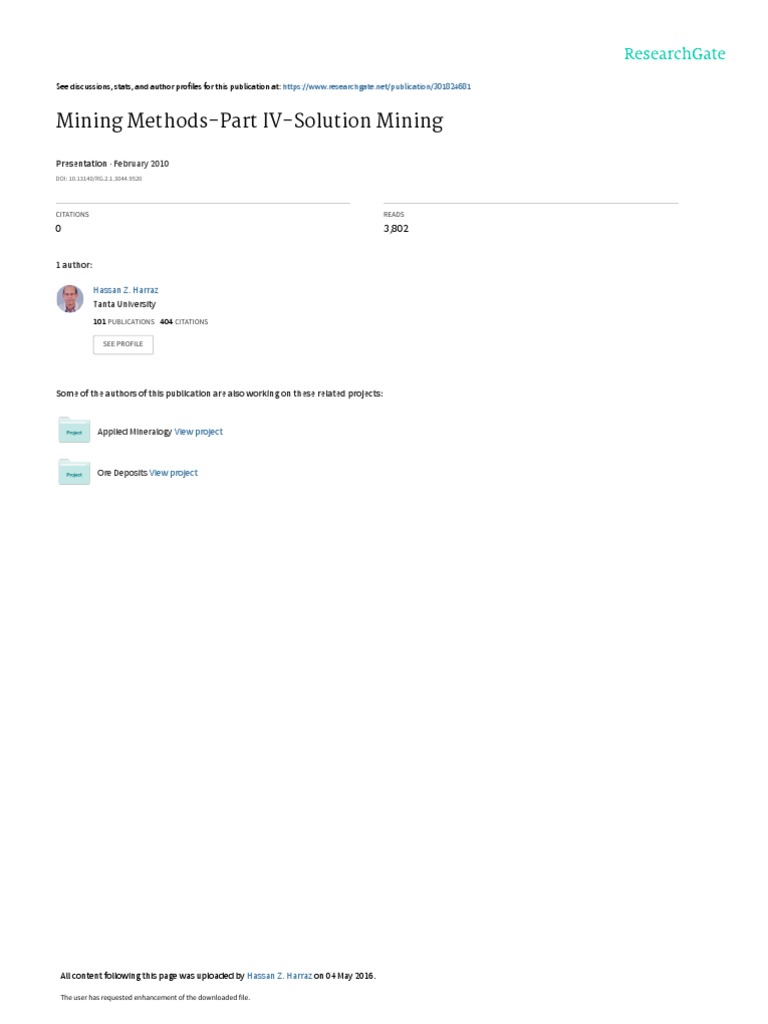Open View project link for Applied Mineralogy

coord(199,432)
